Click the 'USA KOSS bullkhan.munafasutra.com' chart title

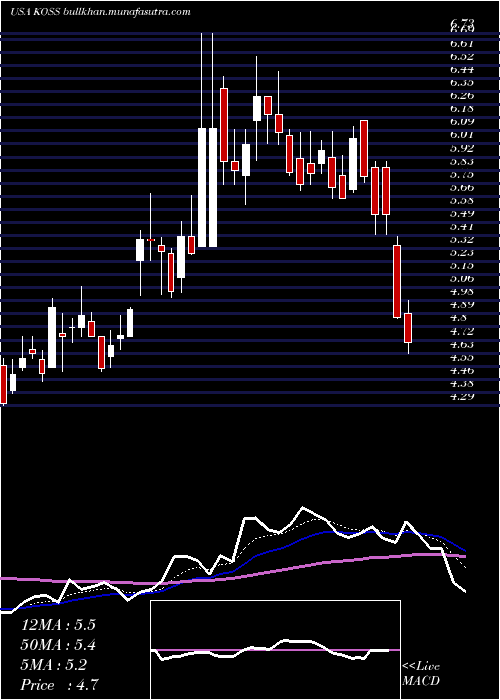click(100, 12)
